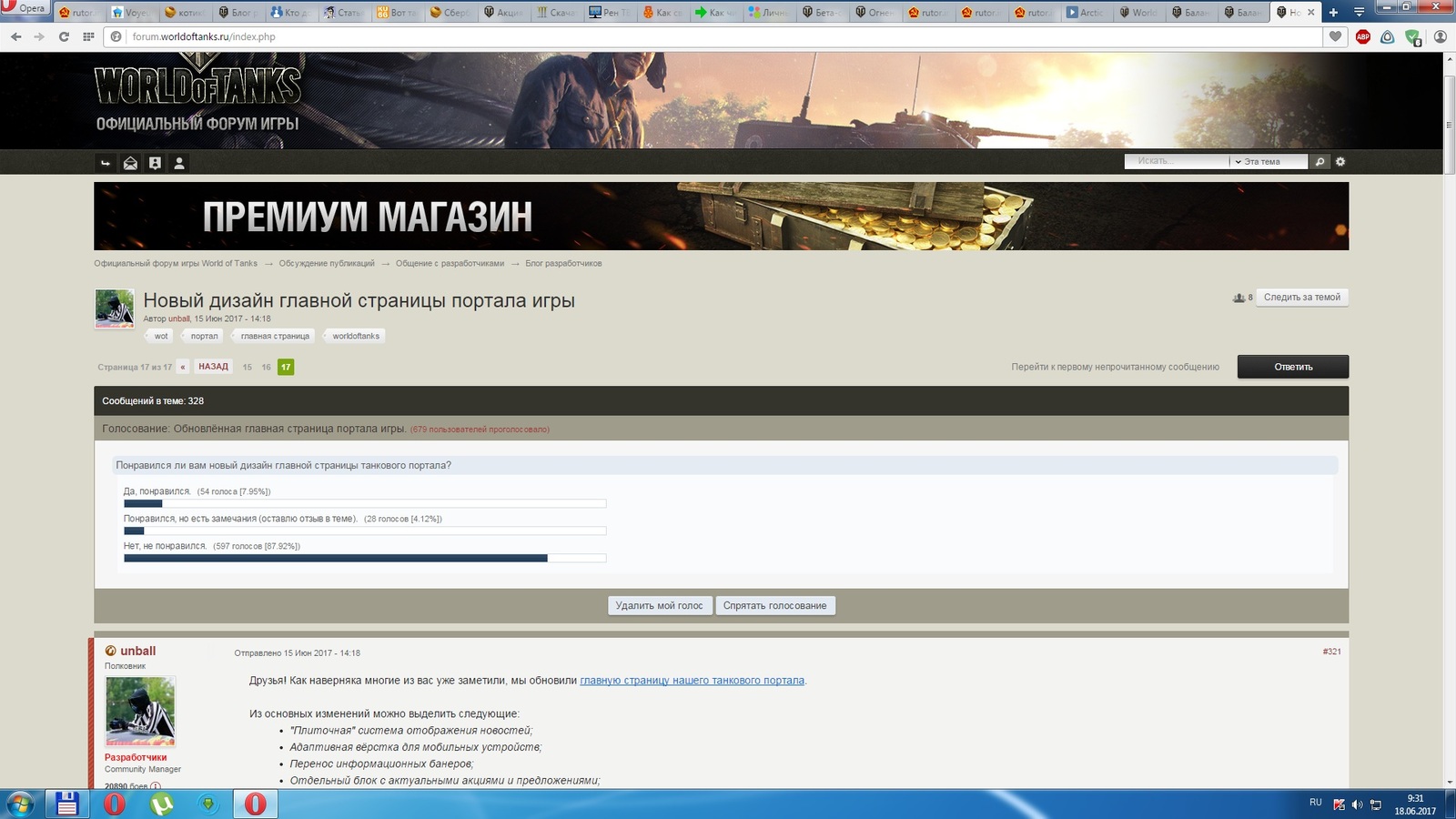Open uTorrent from the taskbar

pos(161,804)
